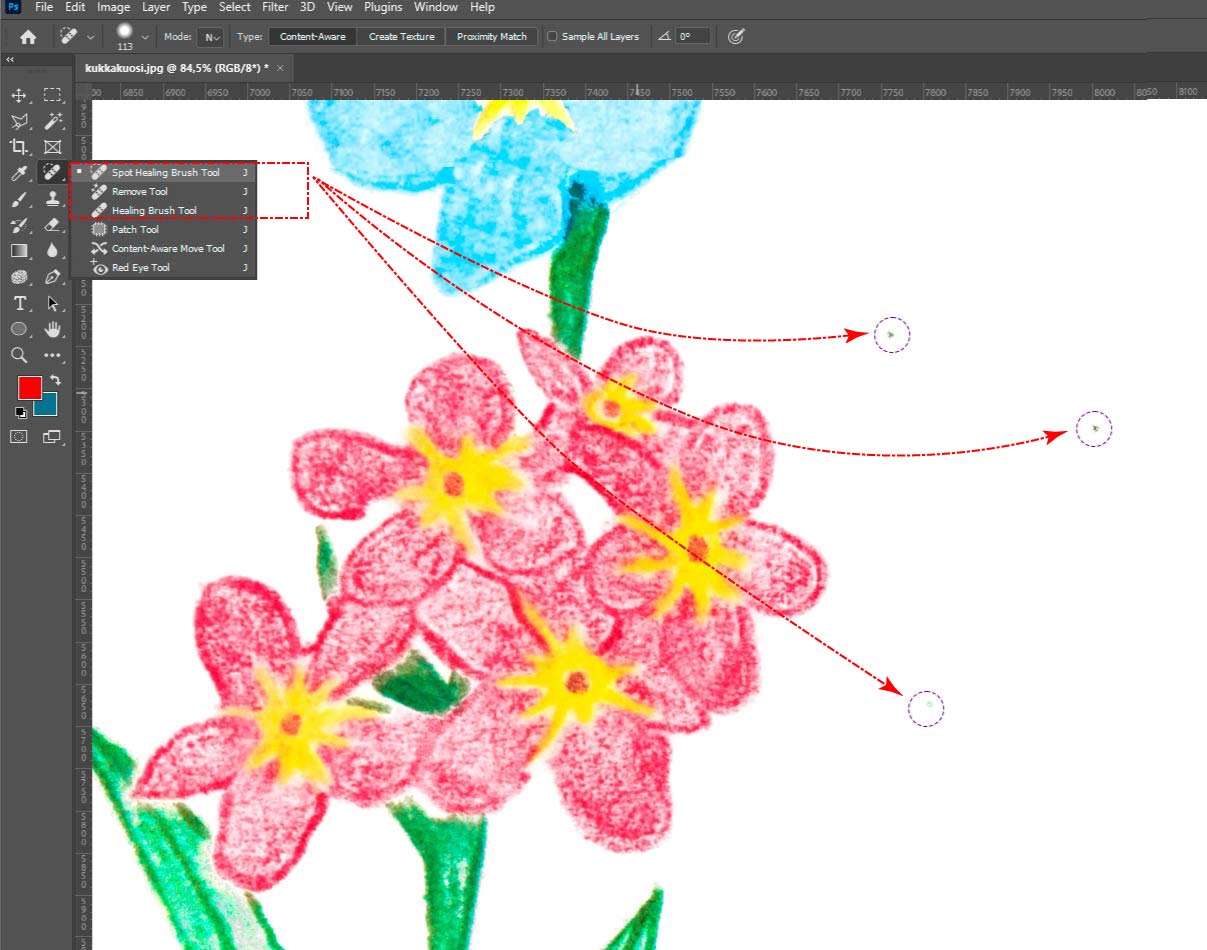
Task: Enable the Sample All Layers checkbox
Action: (552, 37)
